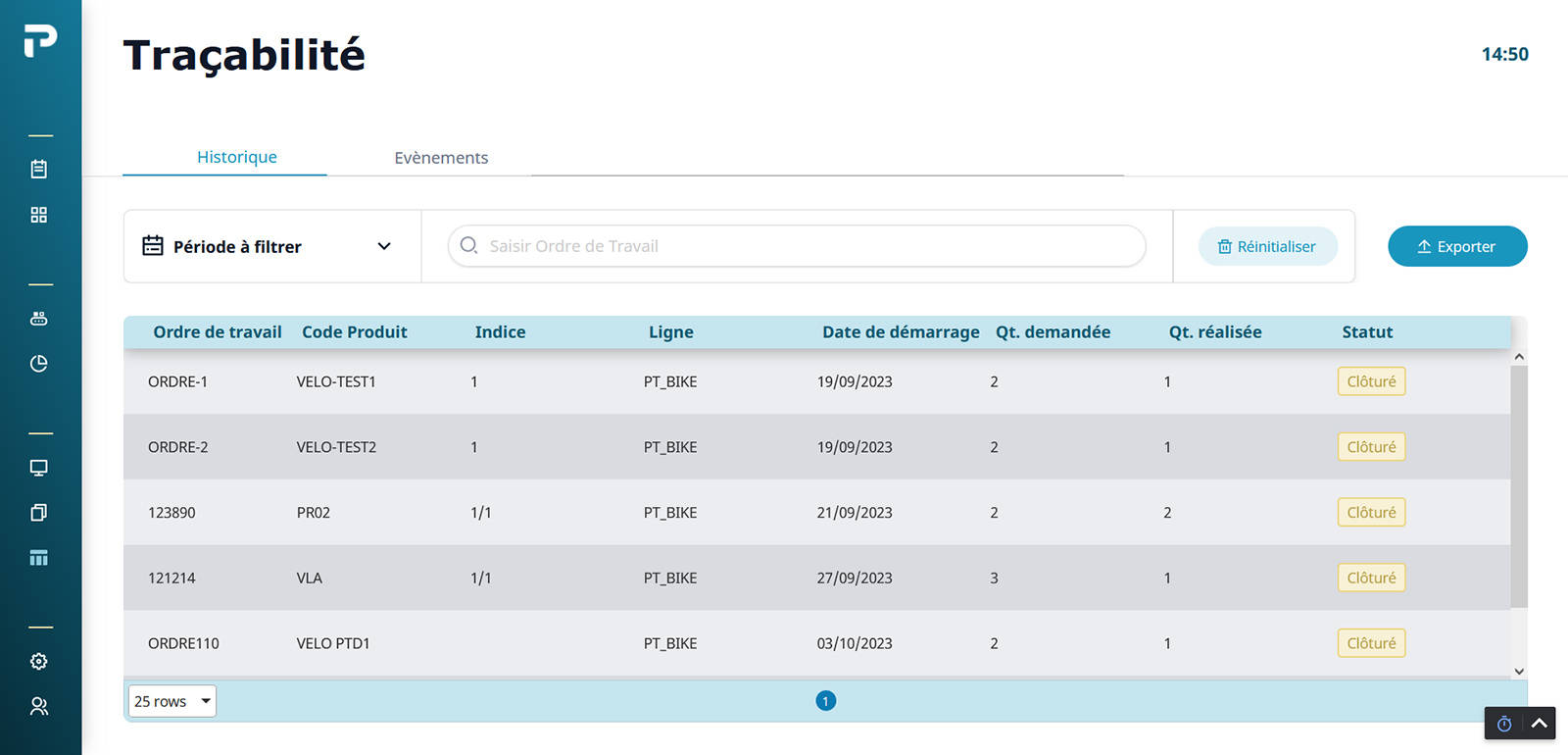Open the 25 rows page-size dropdown
This screenshot has height=755, width=1568.
172,701
